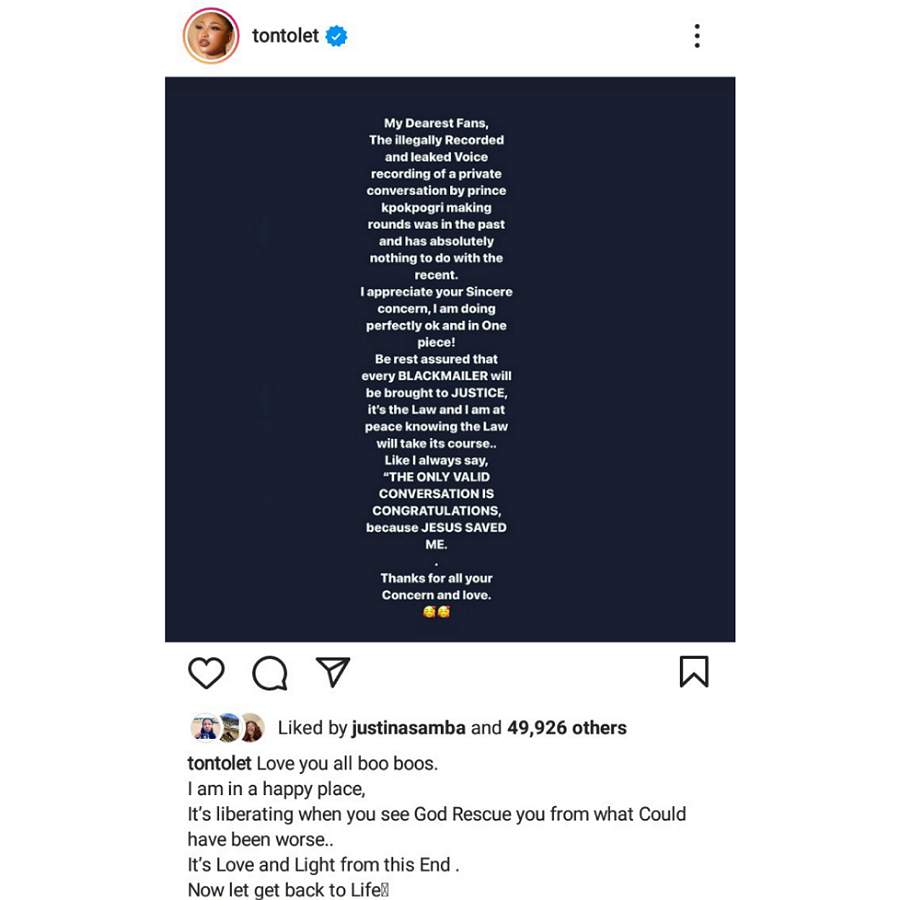Share the post using the paper plane icon
The height and width of the screenshot is (900, 900).
coord(332,672)
